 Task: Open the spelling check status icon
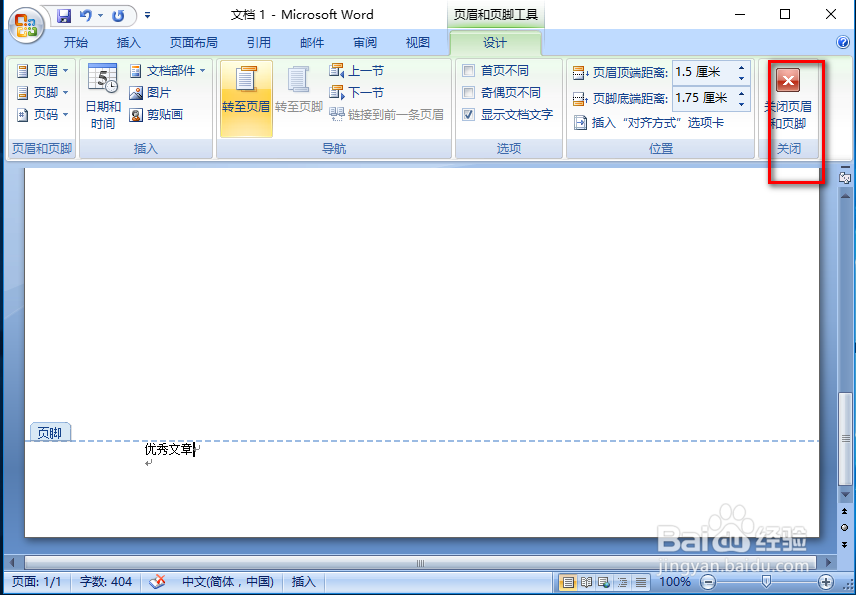[157, 581]
